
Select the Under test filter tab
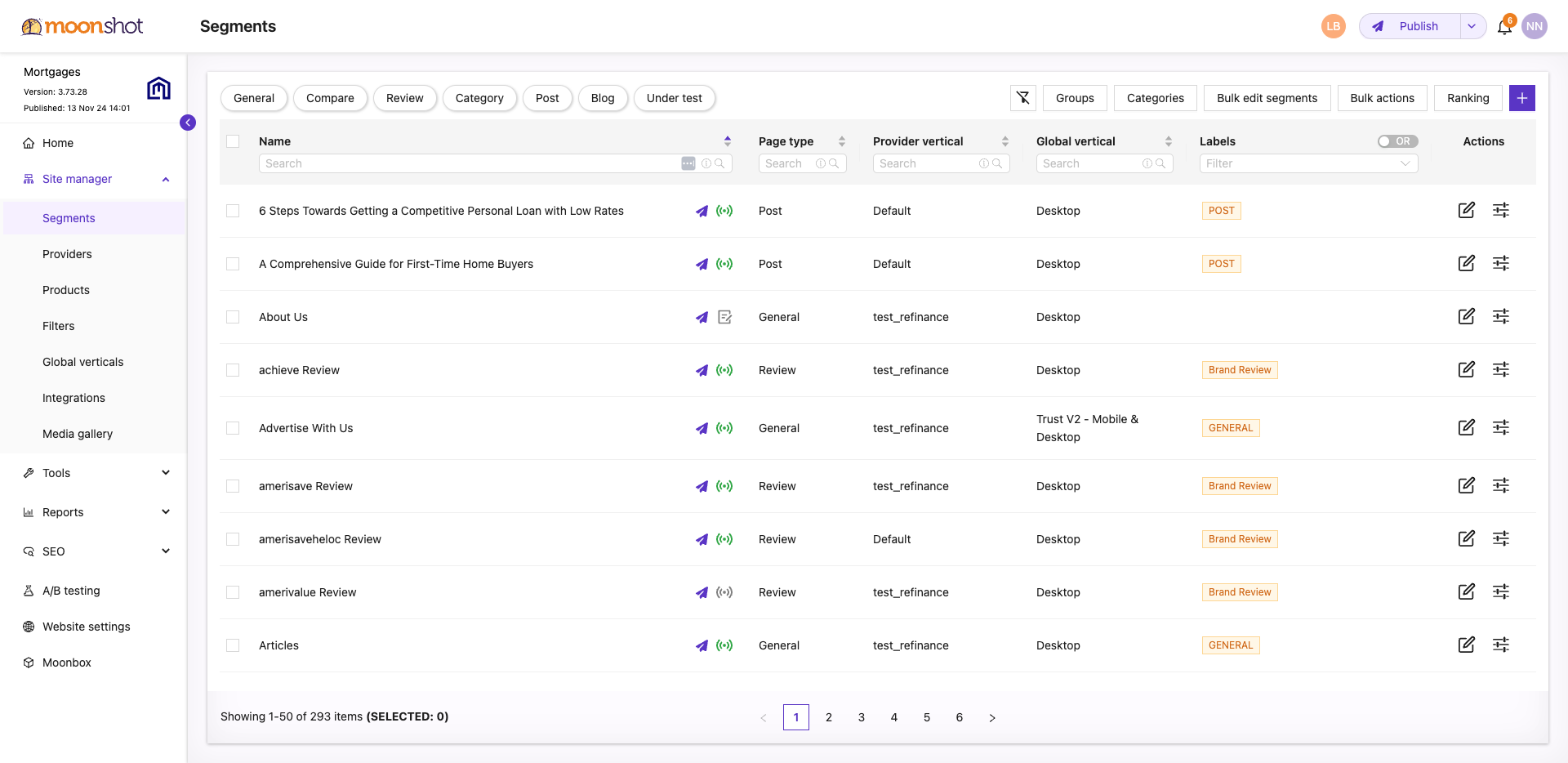675,98
